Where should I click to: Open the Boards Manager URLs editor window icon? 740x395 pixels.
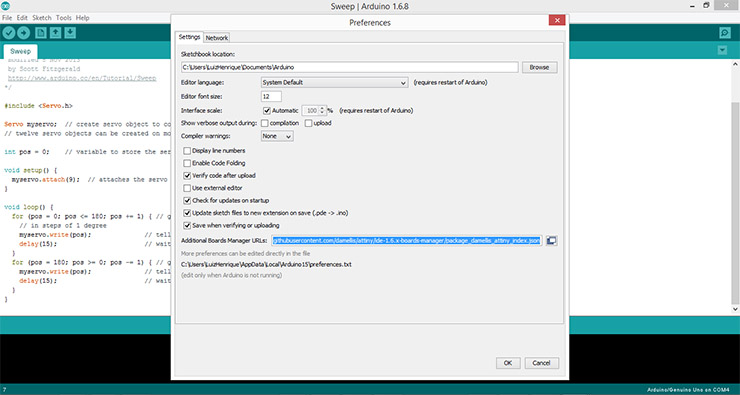(x=552, y=241)
